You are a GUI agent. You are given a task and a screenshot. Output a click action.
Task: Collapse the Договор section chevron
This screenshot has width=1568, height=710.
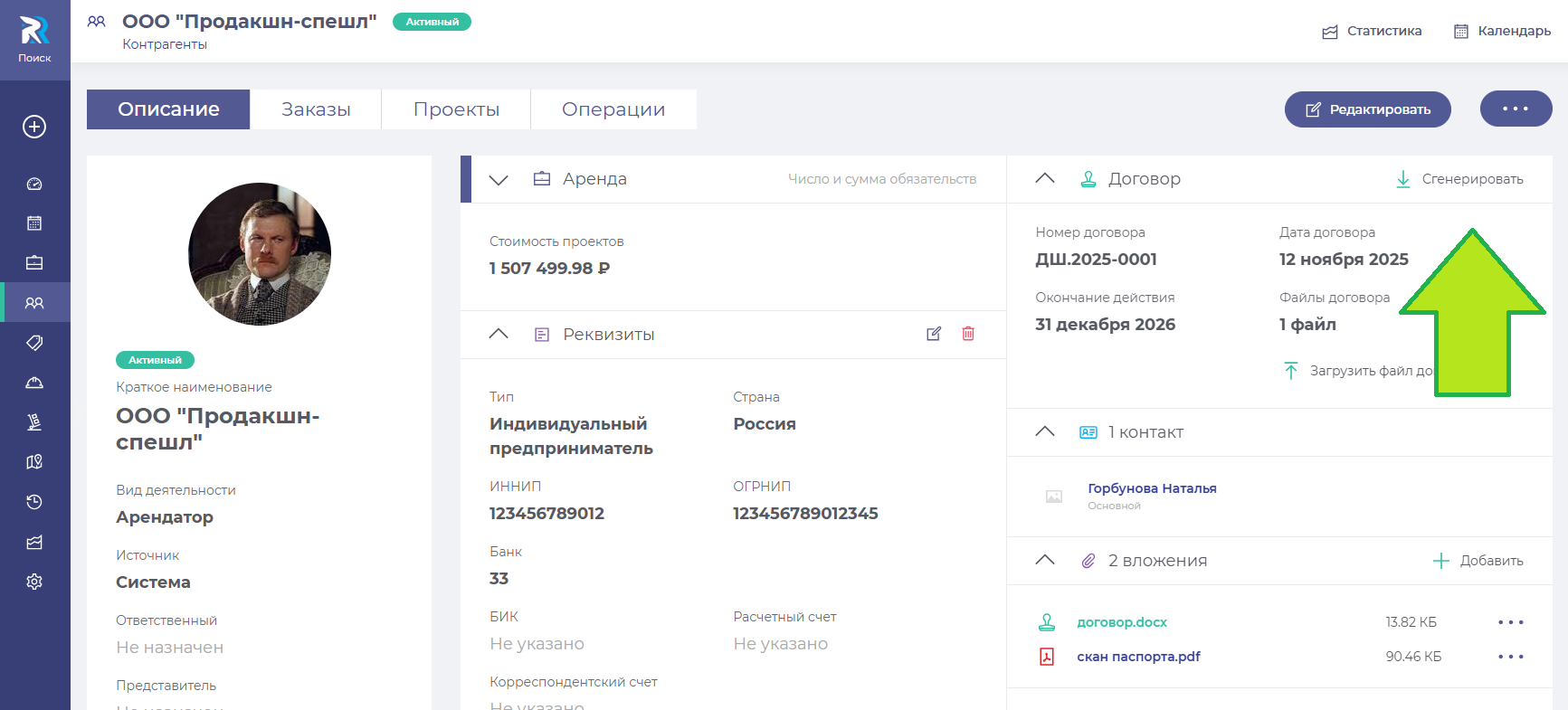pos(1045,179)
